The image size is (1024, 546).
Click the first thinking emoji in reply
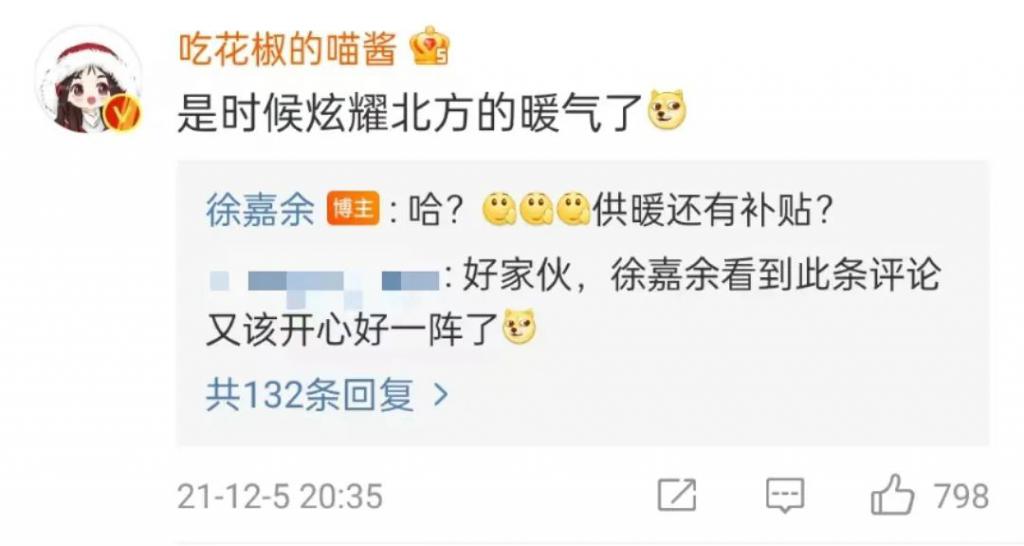499,210
